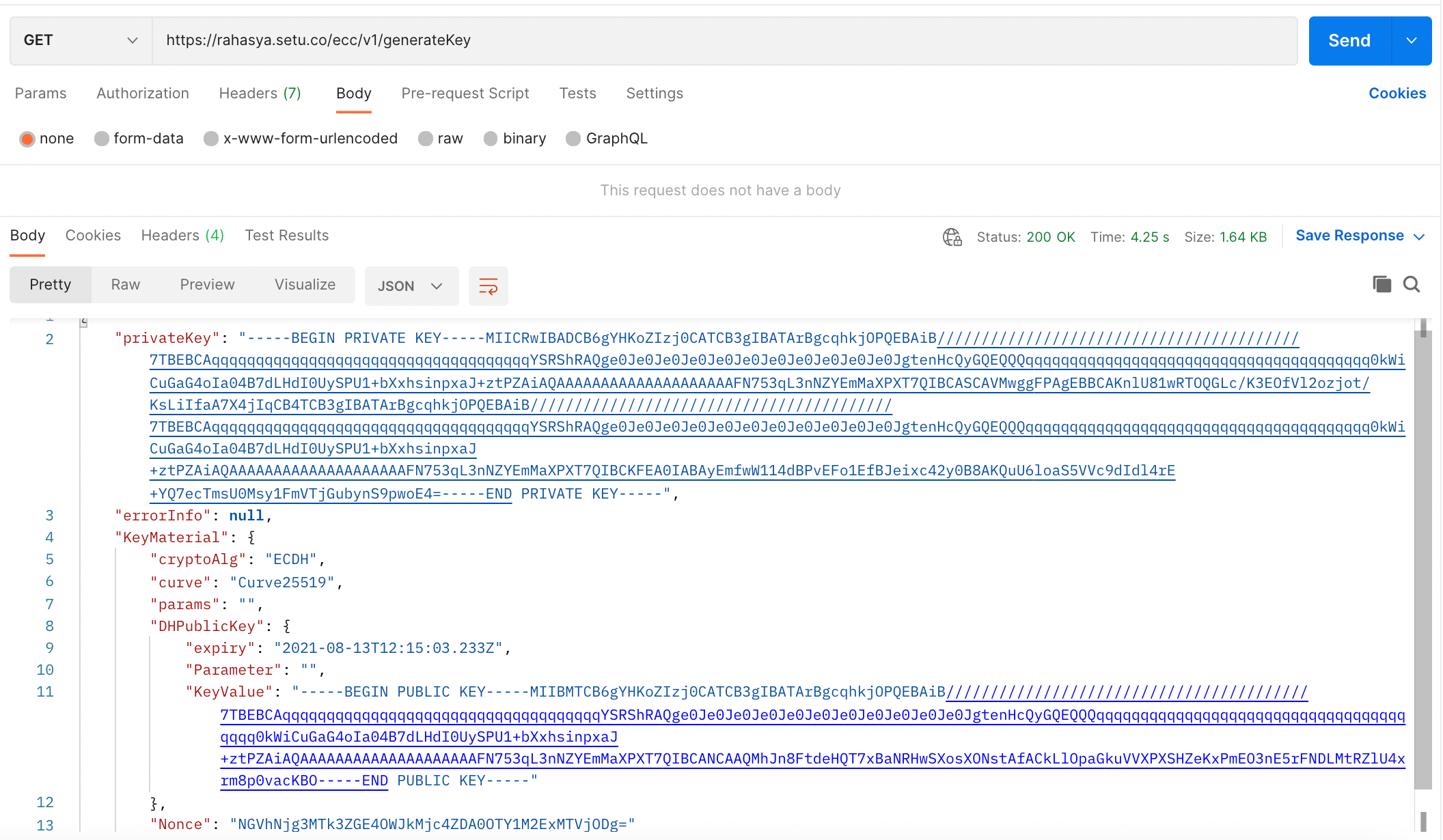Click the network globe lock icon
The width and height of the screenshot is (1443, 840).
click(952, 237)
